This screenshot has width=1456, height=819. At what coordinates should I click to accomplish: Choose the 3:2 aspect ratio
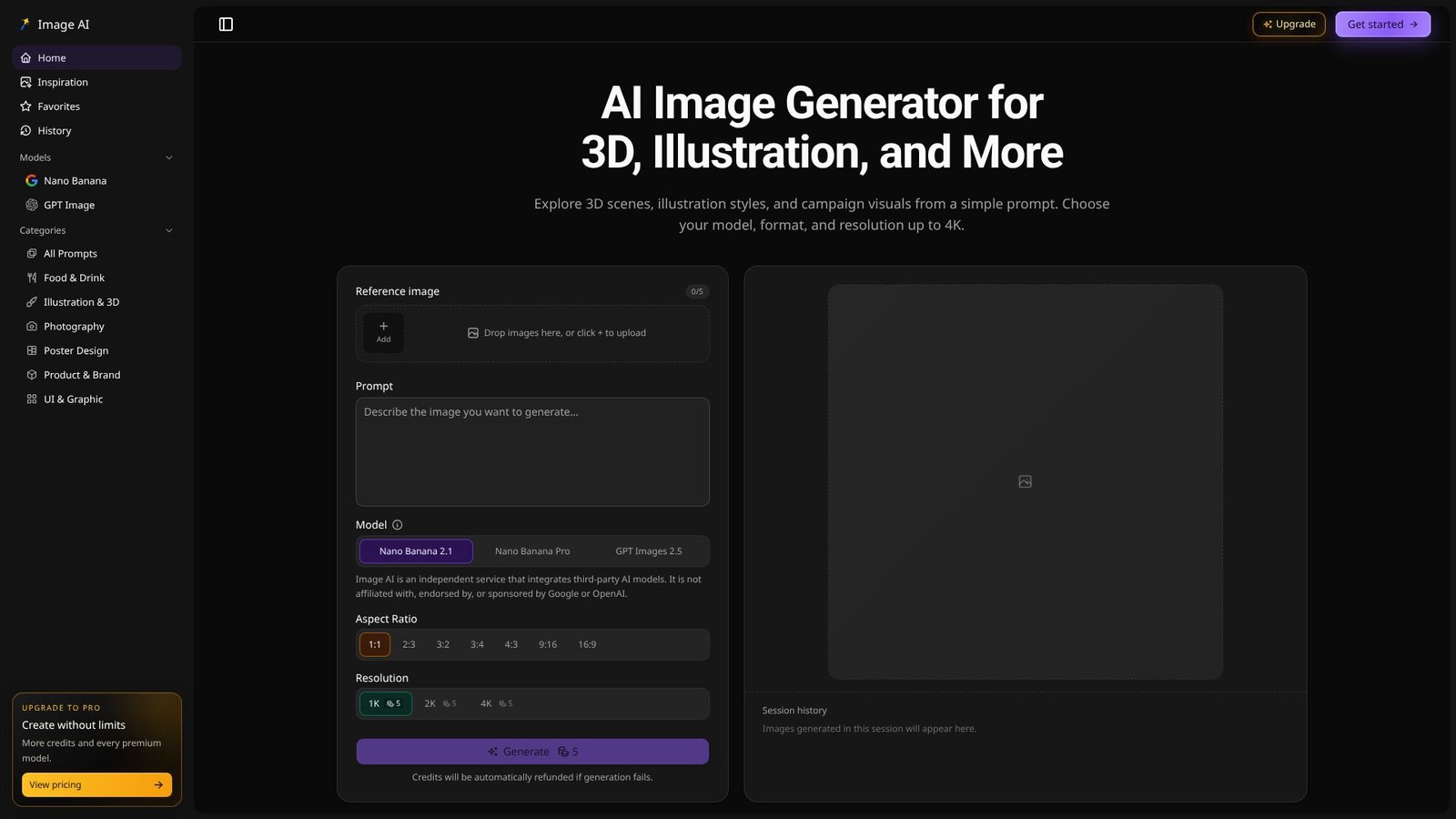pyautogui.click(x=443, y=644)
